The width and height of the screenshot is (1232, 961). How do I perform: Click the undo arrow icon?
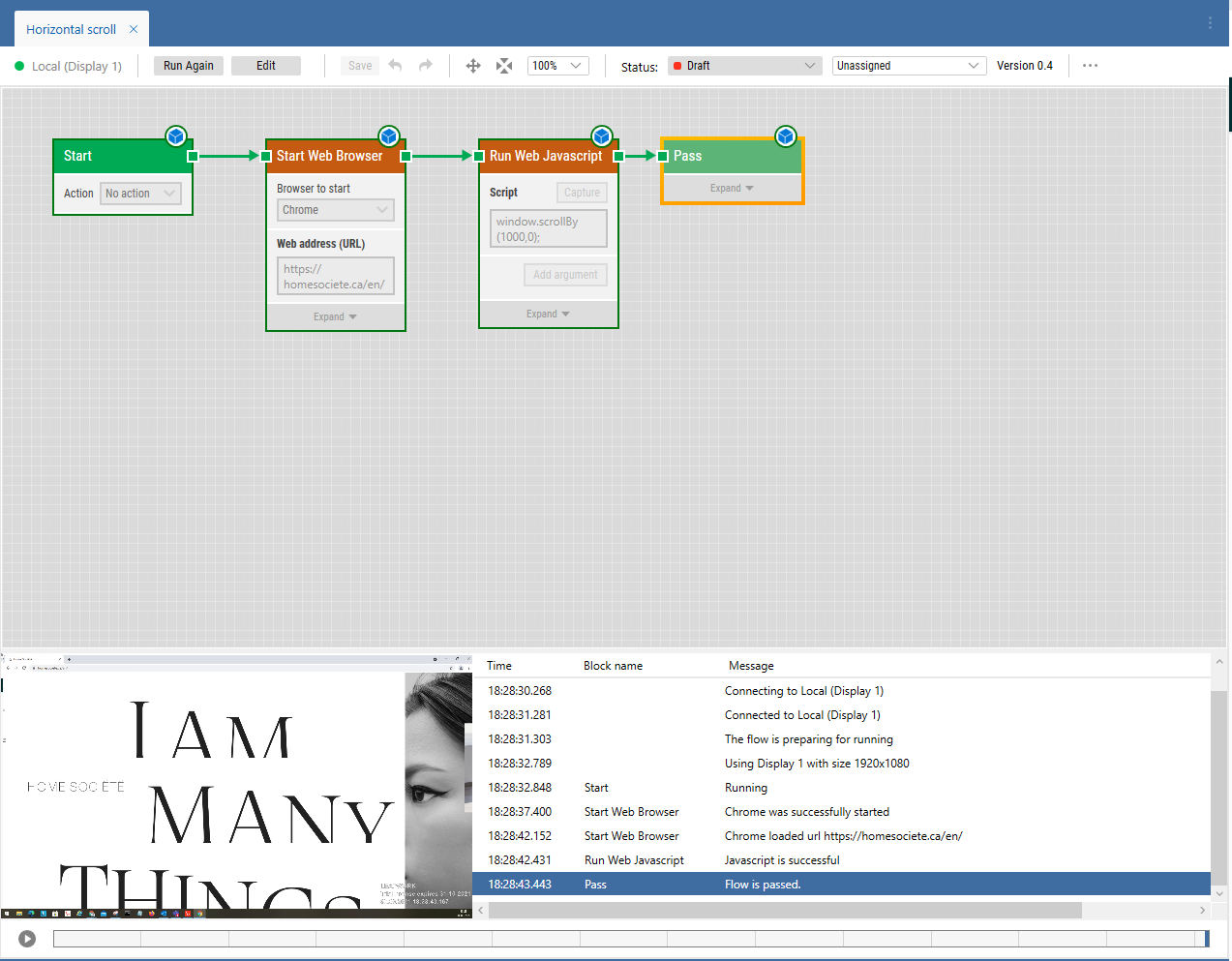click(395, 65)
